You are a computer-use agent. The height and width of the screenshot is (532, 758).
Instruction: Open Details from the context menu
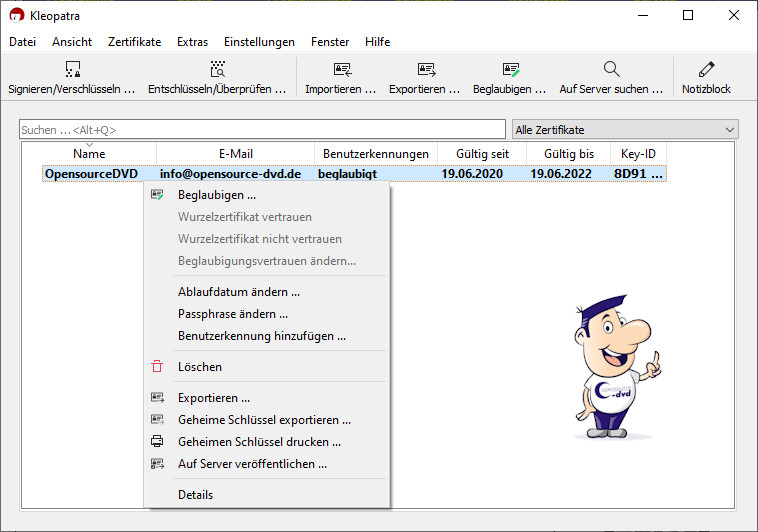click(195, 494)
